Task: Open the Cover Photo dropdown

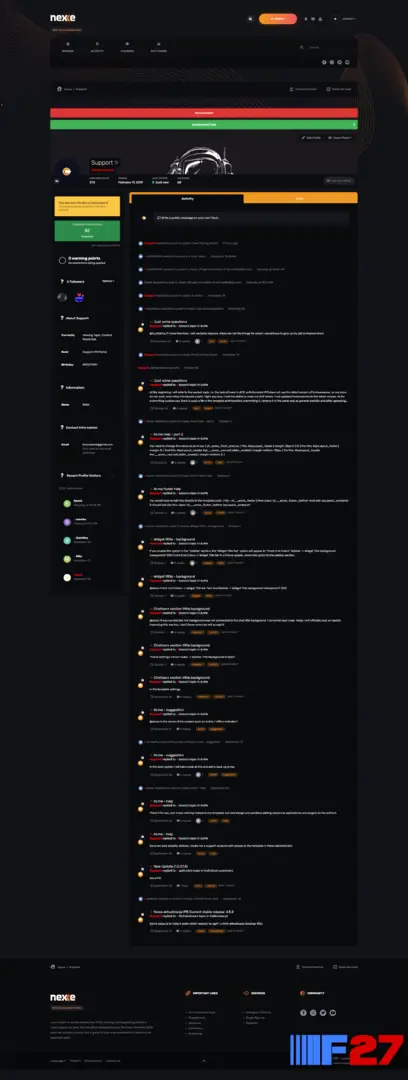Action: click(x=341, y=138)
